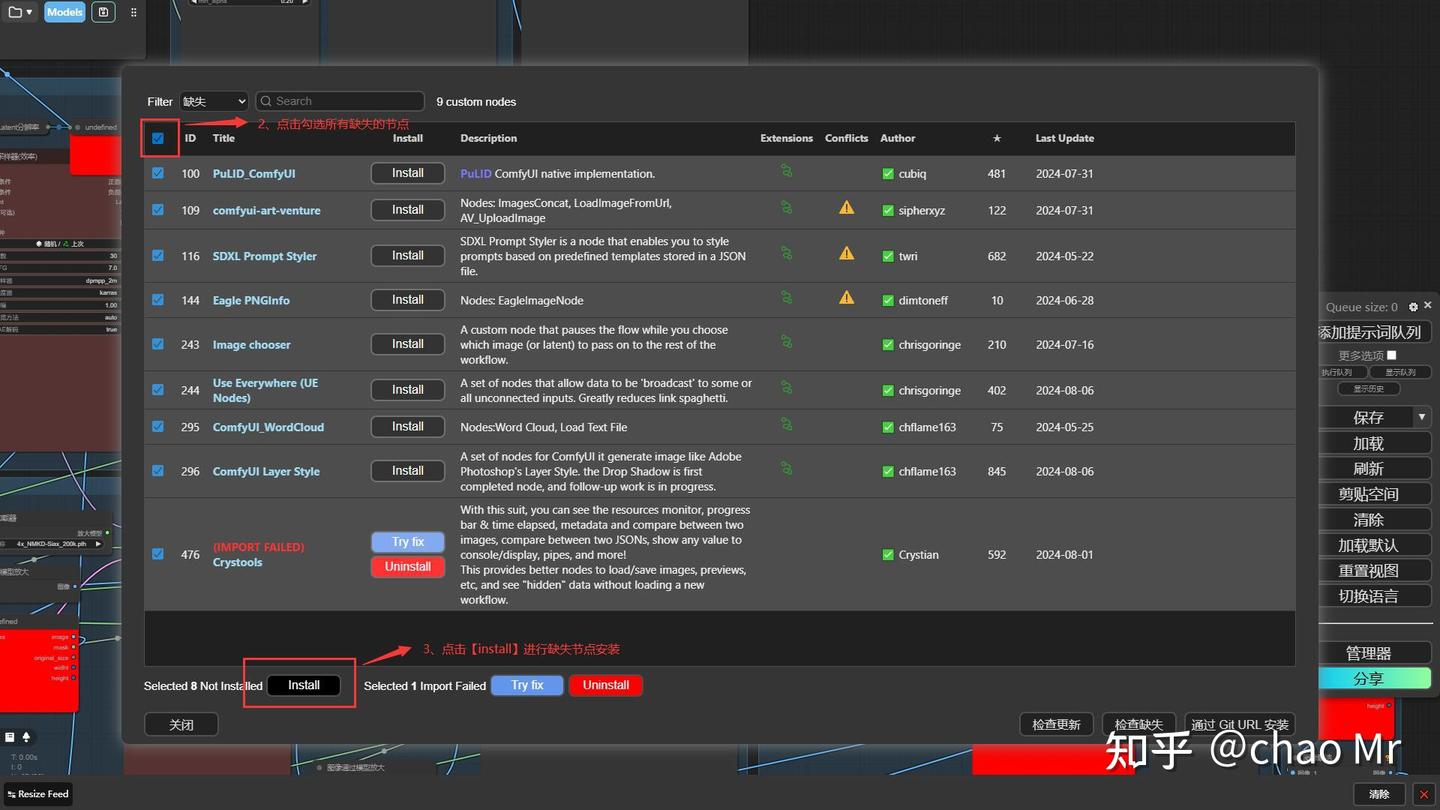Click the extensions icon in the SDXL Prompt Styler row
This screenshot has width=1440, height=810.
(x=787, y=253)
